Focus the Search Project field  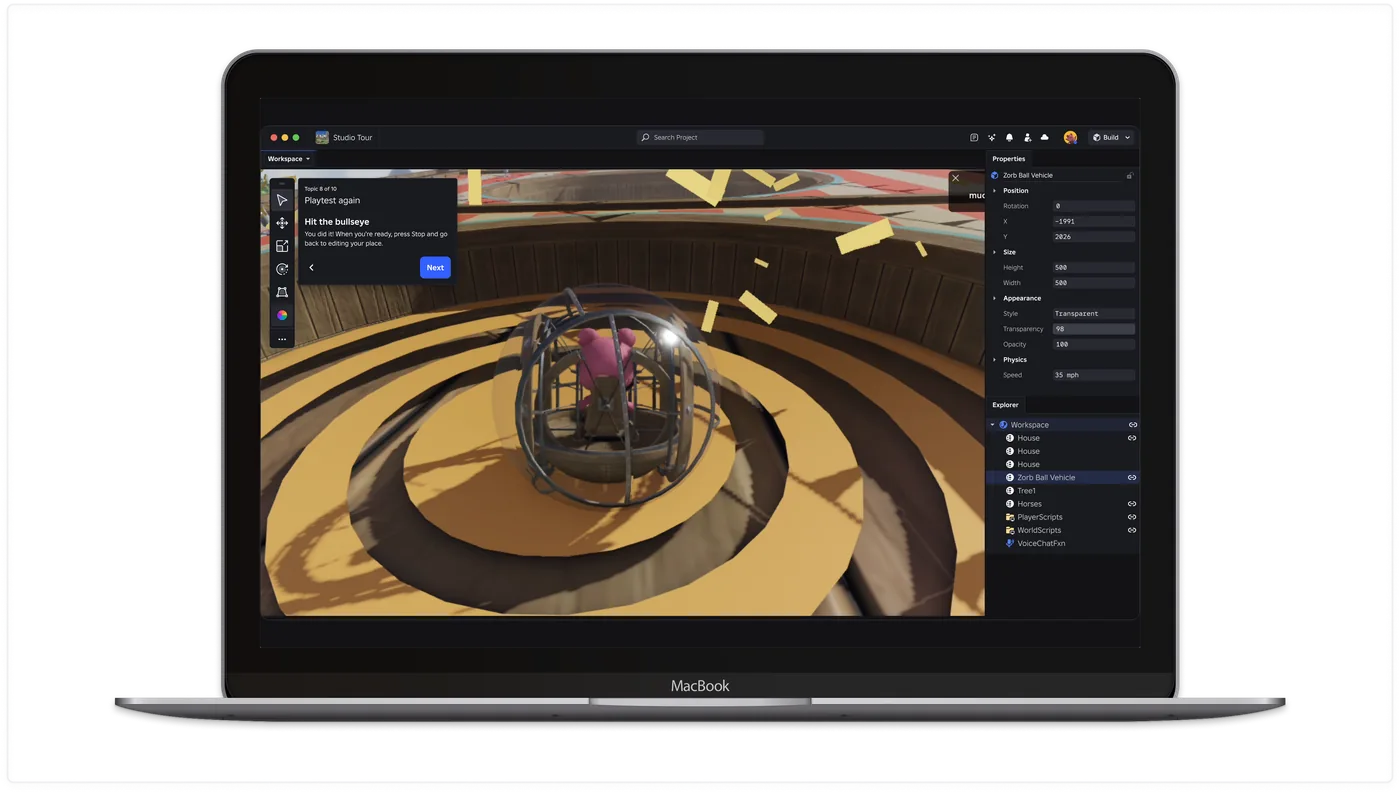[x=700, y=137]
